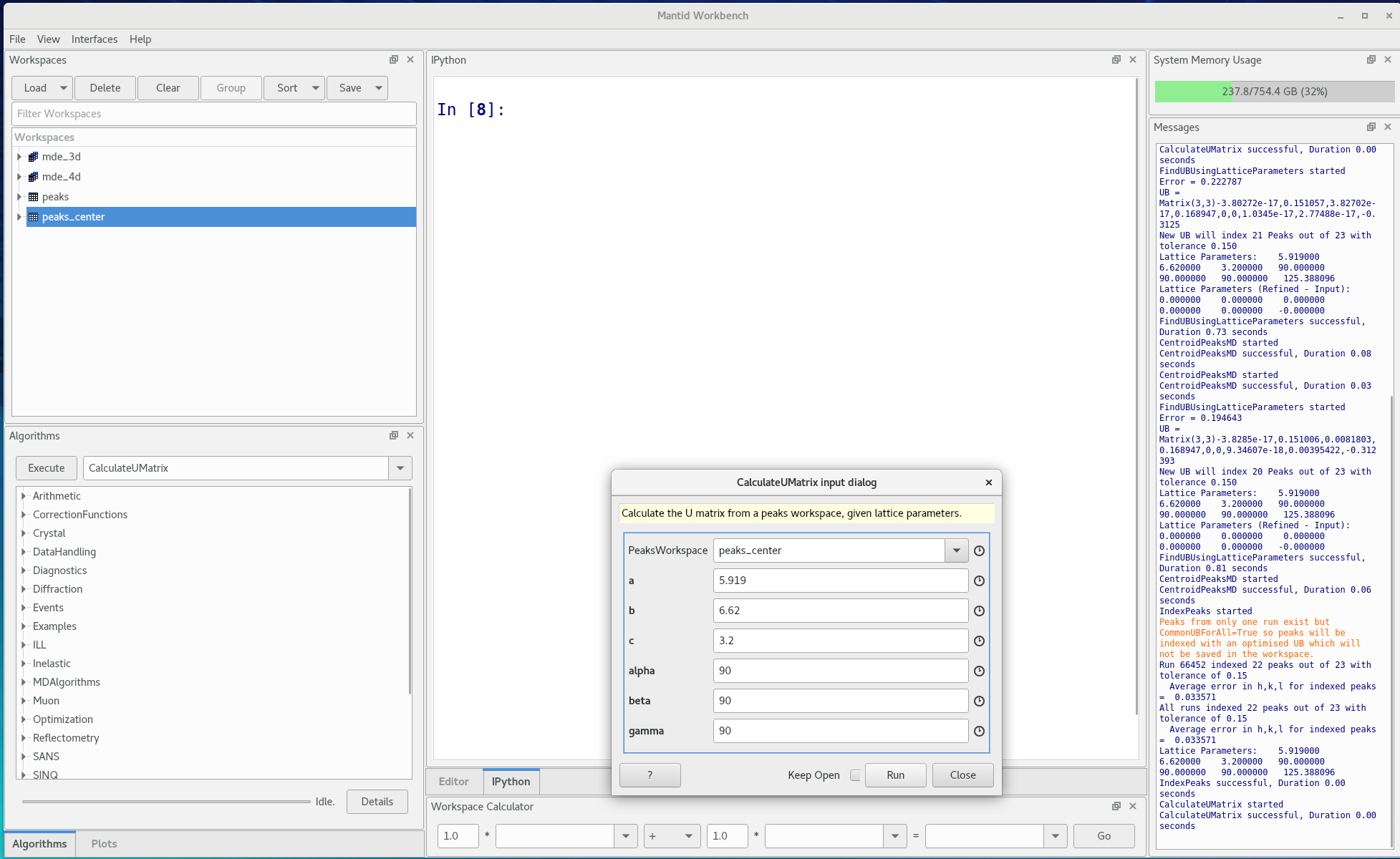
Task: Open the Interfaces menu
Action: tap(94, 39)
